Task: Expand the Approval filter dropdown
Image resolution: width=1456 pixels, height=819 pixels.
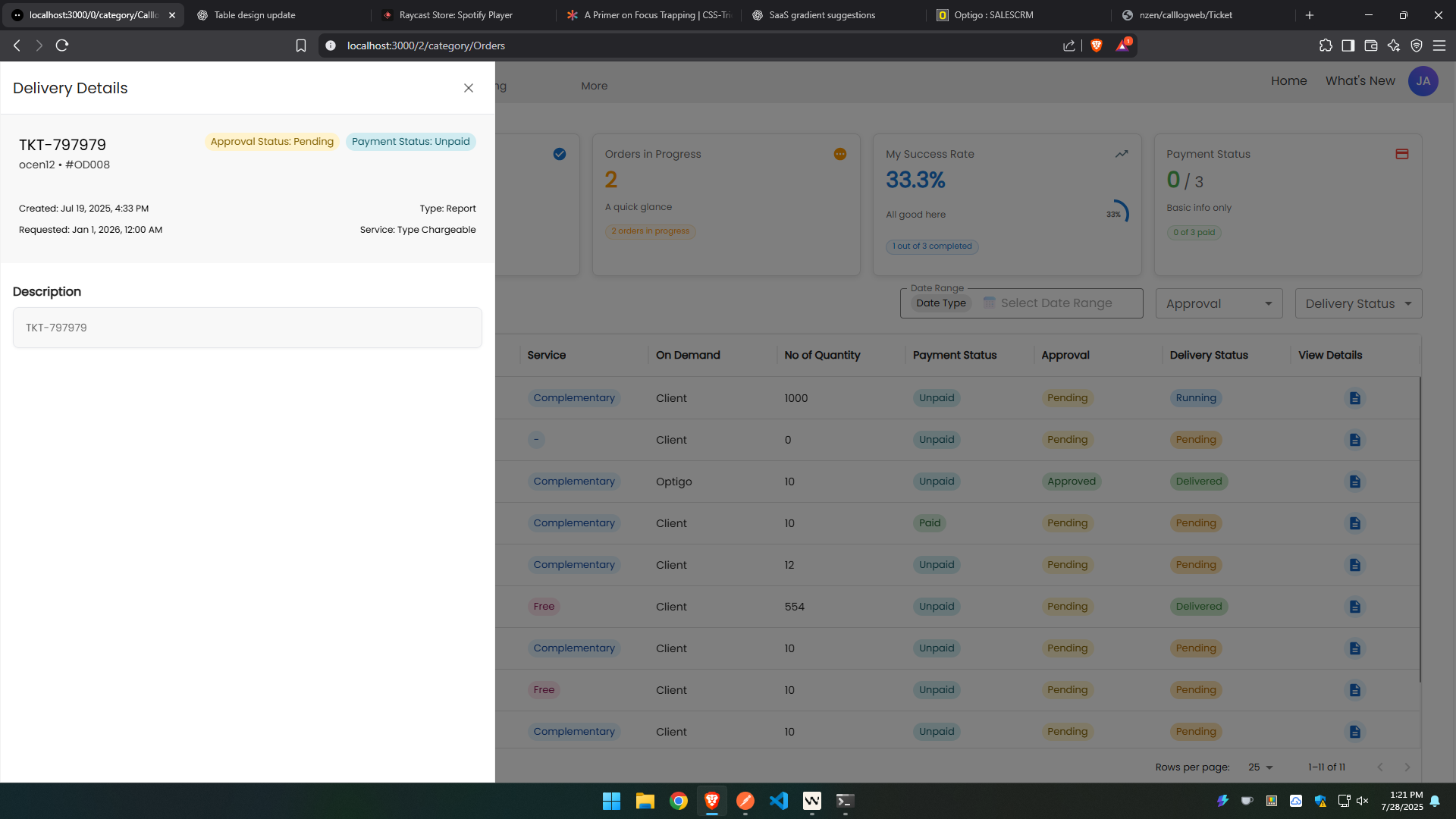Action: [x=1219, y=303]
